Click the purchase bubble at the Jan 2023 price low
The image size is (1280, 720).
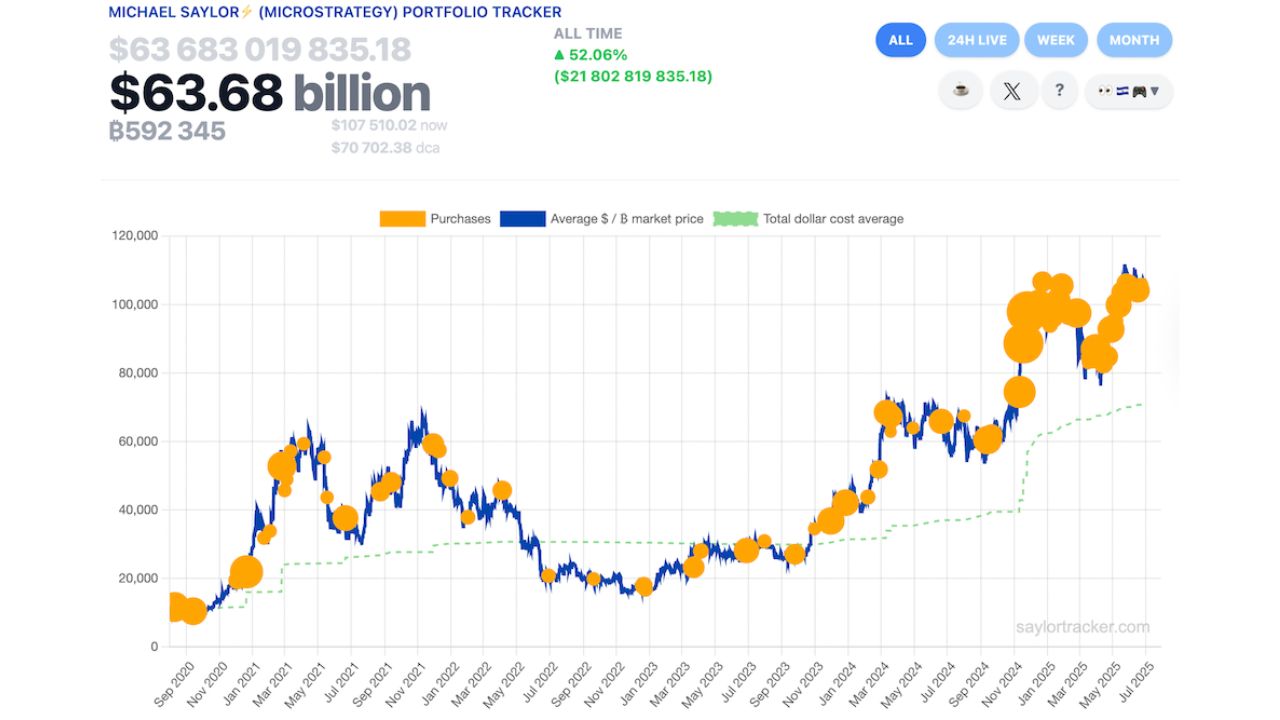644,587
